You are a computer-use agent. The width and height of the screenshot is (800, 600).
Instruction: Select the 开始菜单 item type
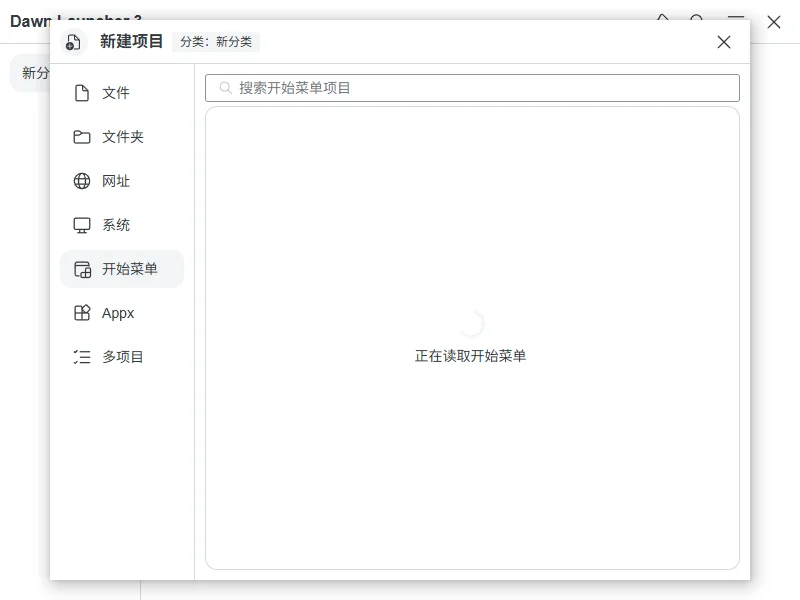[x=122, y=269]
